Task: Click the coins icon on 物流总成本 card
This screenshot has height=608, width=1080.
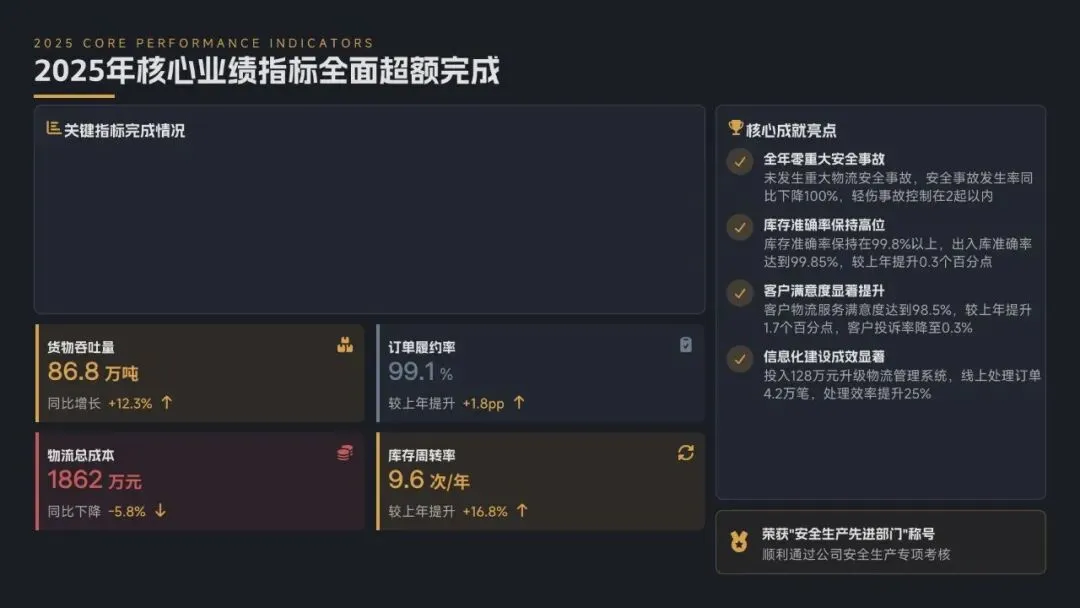Action: point(345,452)
